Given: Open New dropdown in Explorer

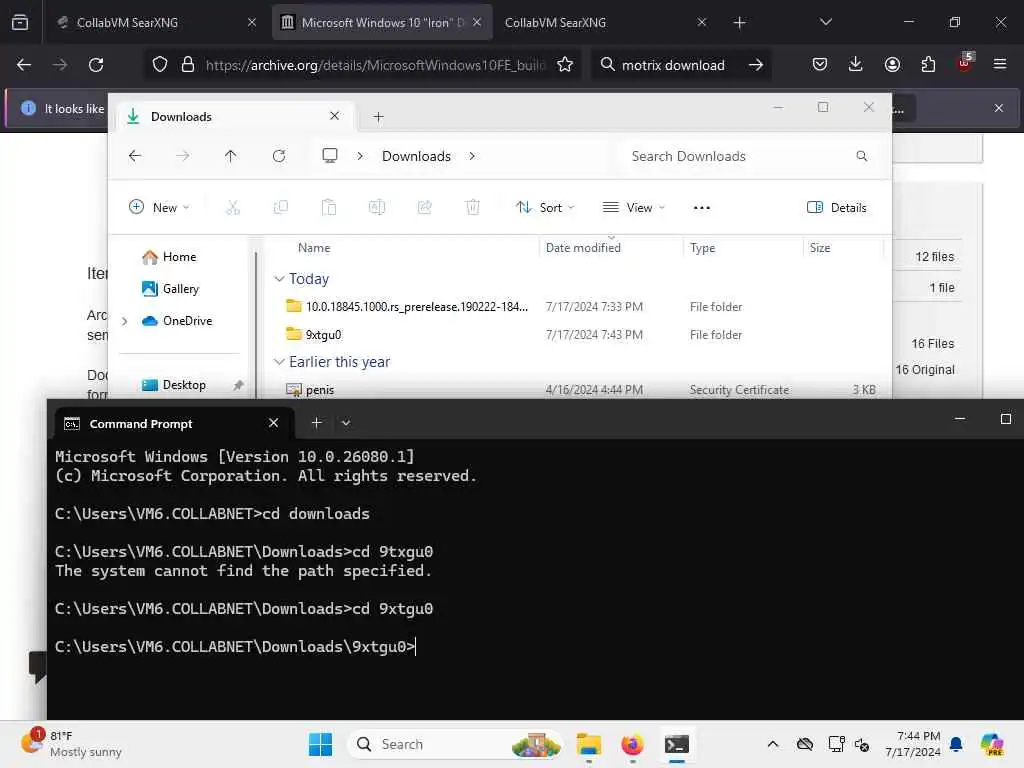Looking at the screenshot, I should point(159,207).
